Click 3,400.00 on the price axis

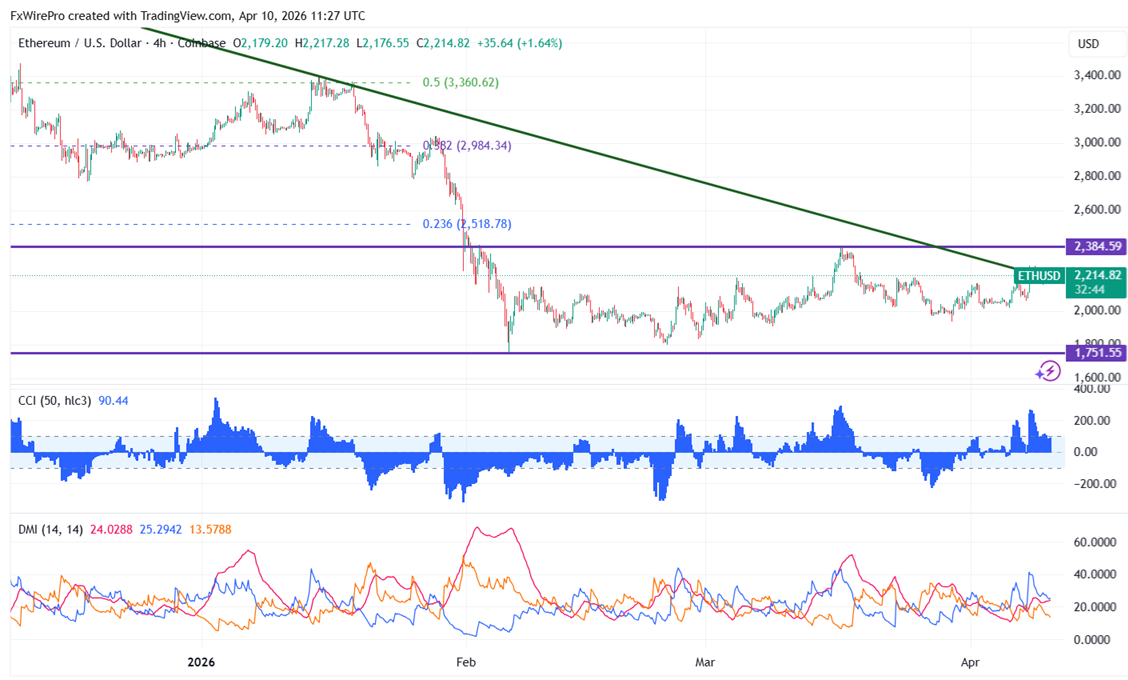1097,75
